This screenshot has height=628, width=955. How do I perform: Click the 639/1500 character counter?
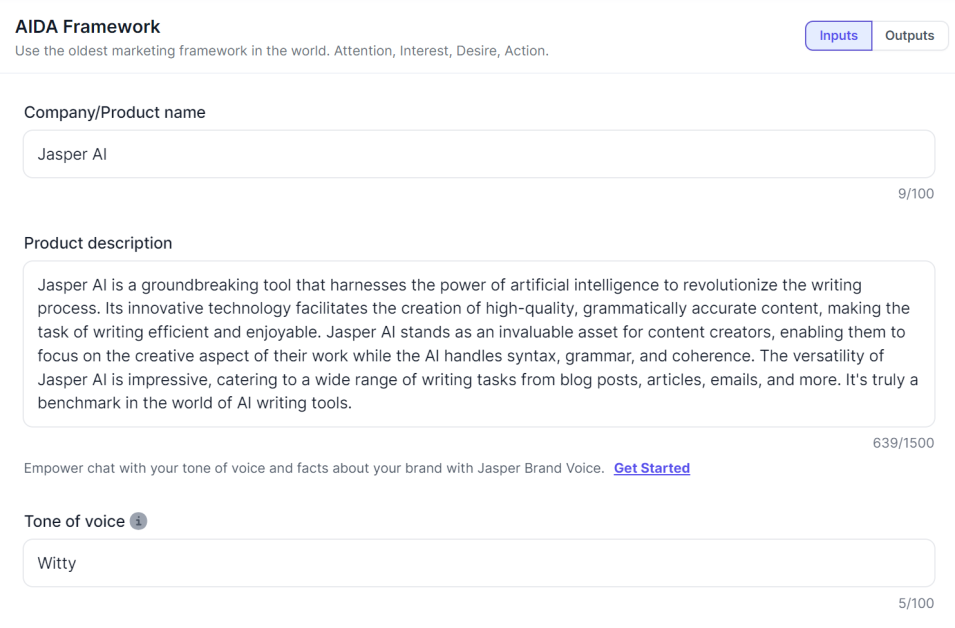coord(903,443)
